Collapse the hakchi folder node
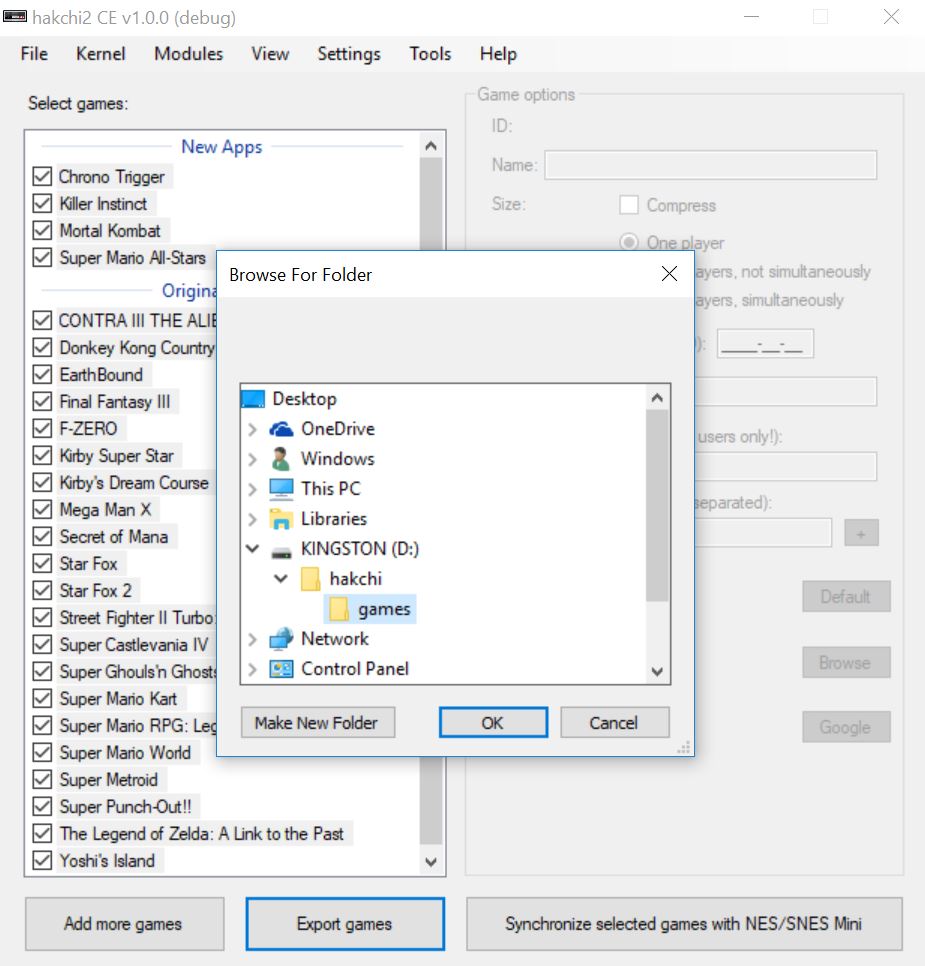The image size is (925, 966). 281,578
